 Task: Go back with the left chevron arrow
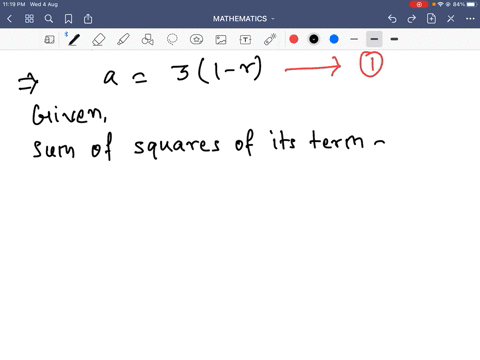coord(9,19)
